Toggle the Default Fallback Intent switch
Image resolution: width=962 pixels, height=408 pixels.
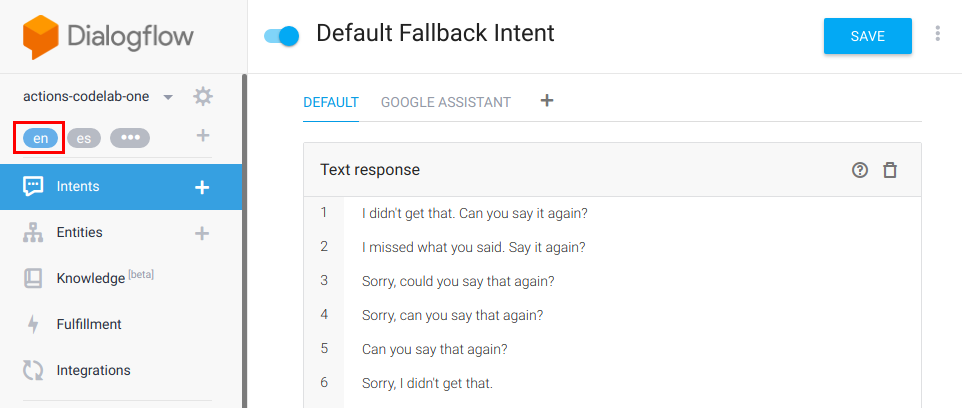(x=282, y=36)
